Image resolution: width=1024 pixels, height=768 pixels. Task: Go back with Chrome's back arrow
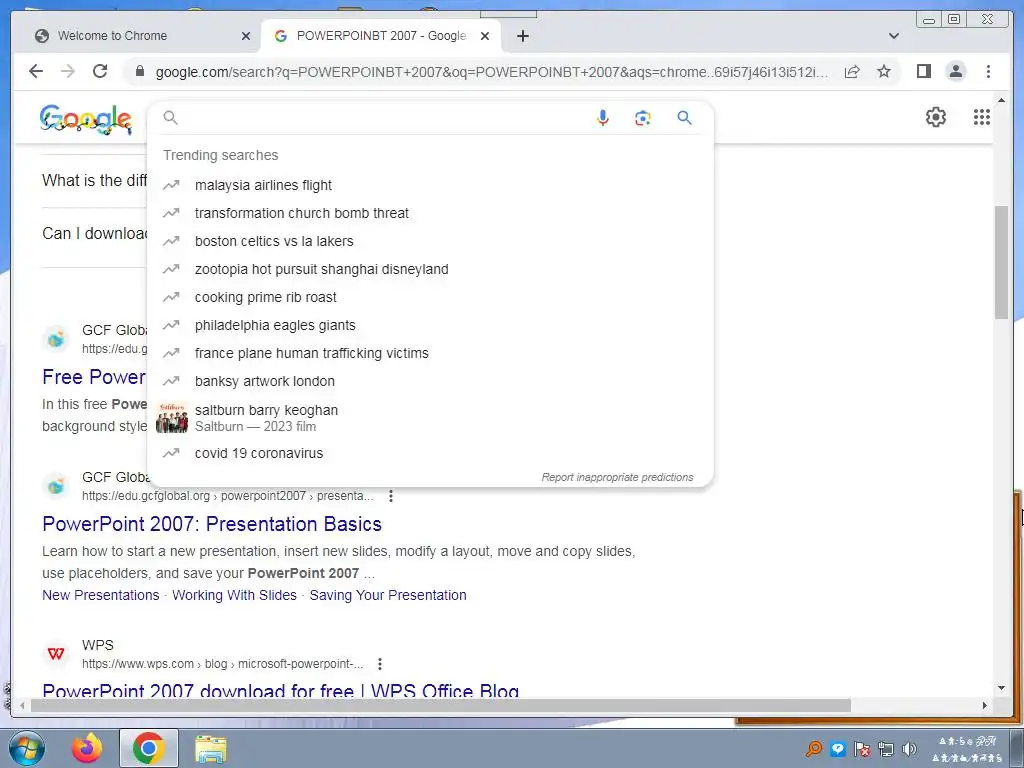pyautogui.click(x=36, y=71)
